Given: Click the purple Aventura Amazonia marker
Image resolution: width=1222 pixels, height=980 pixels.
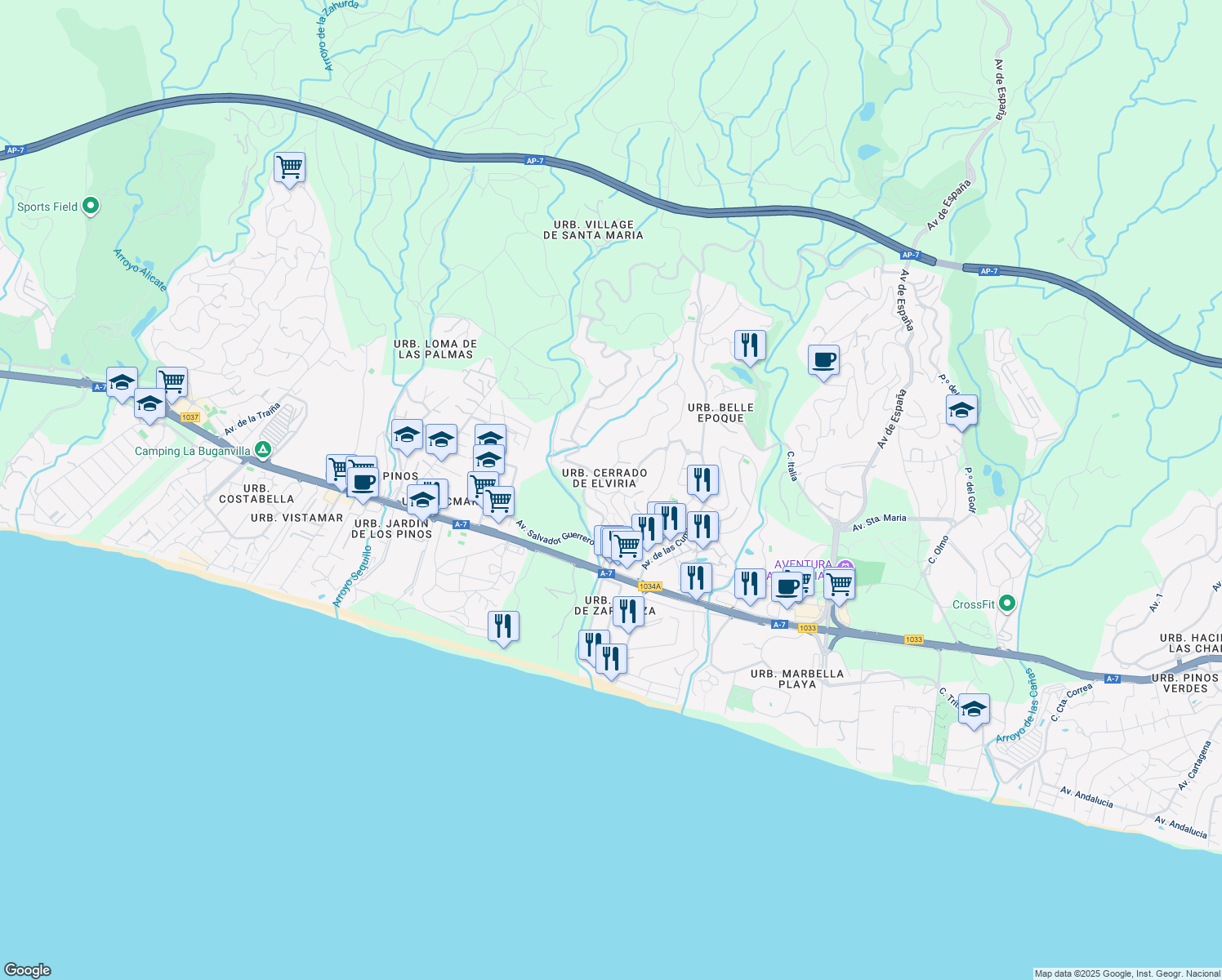Looking at the screenshot, I should pyautogui.click(x=845, y=565).
